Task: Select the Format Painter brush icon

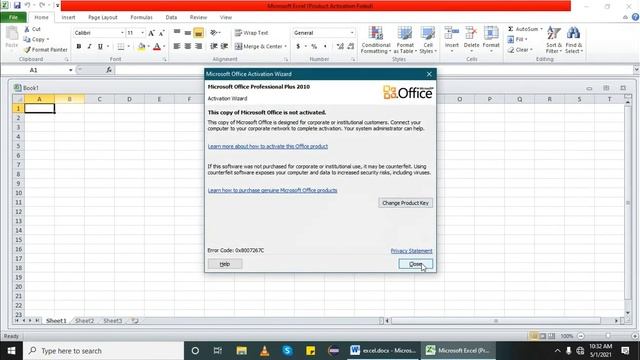Action: click(27, 49)
